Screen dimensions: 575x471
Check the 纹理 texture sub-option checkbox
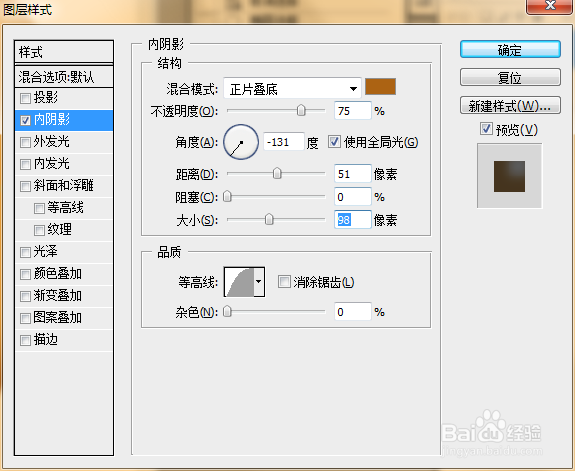tap(39, 230)
